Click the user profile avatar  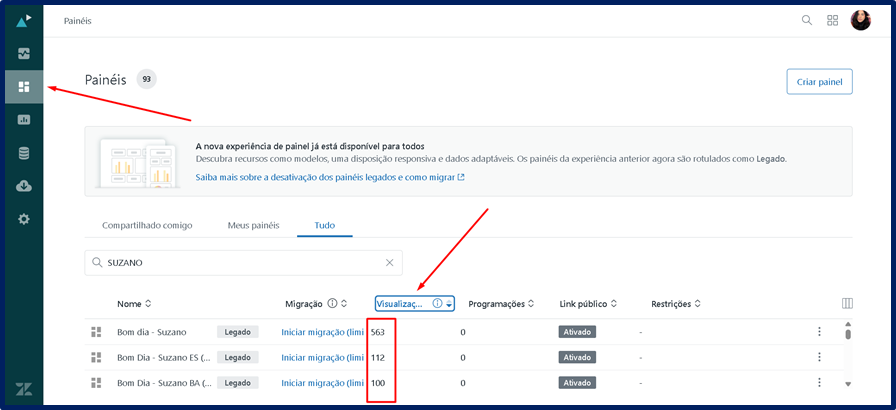coord(861,20)
